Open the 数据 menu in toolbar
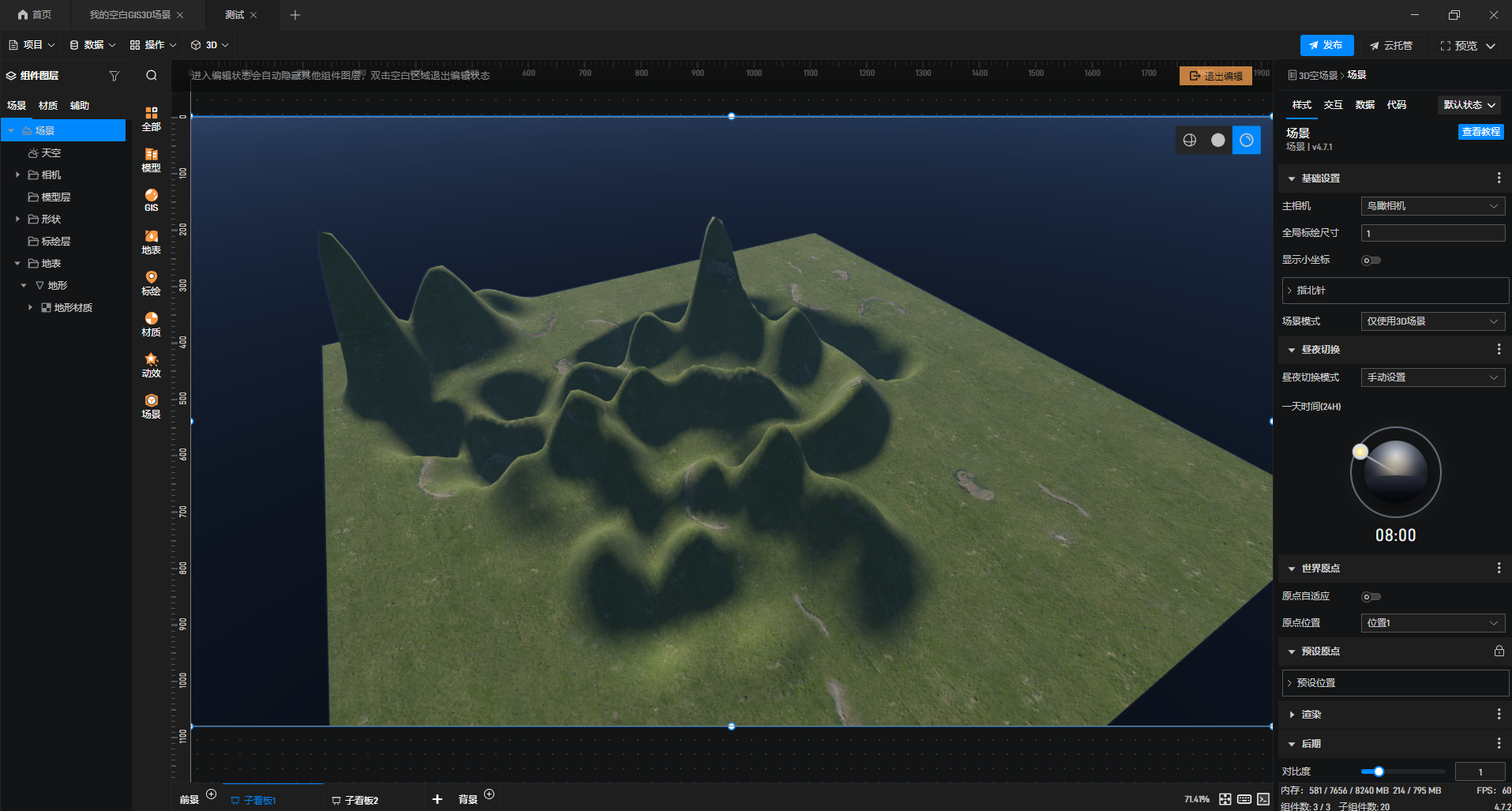This screenshot has height=811, width=1512. 92,45
